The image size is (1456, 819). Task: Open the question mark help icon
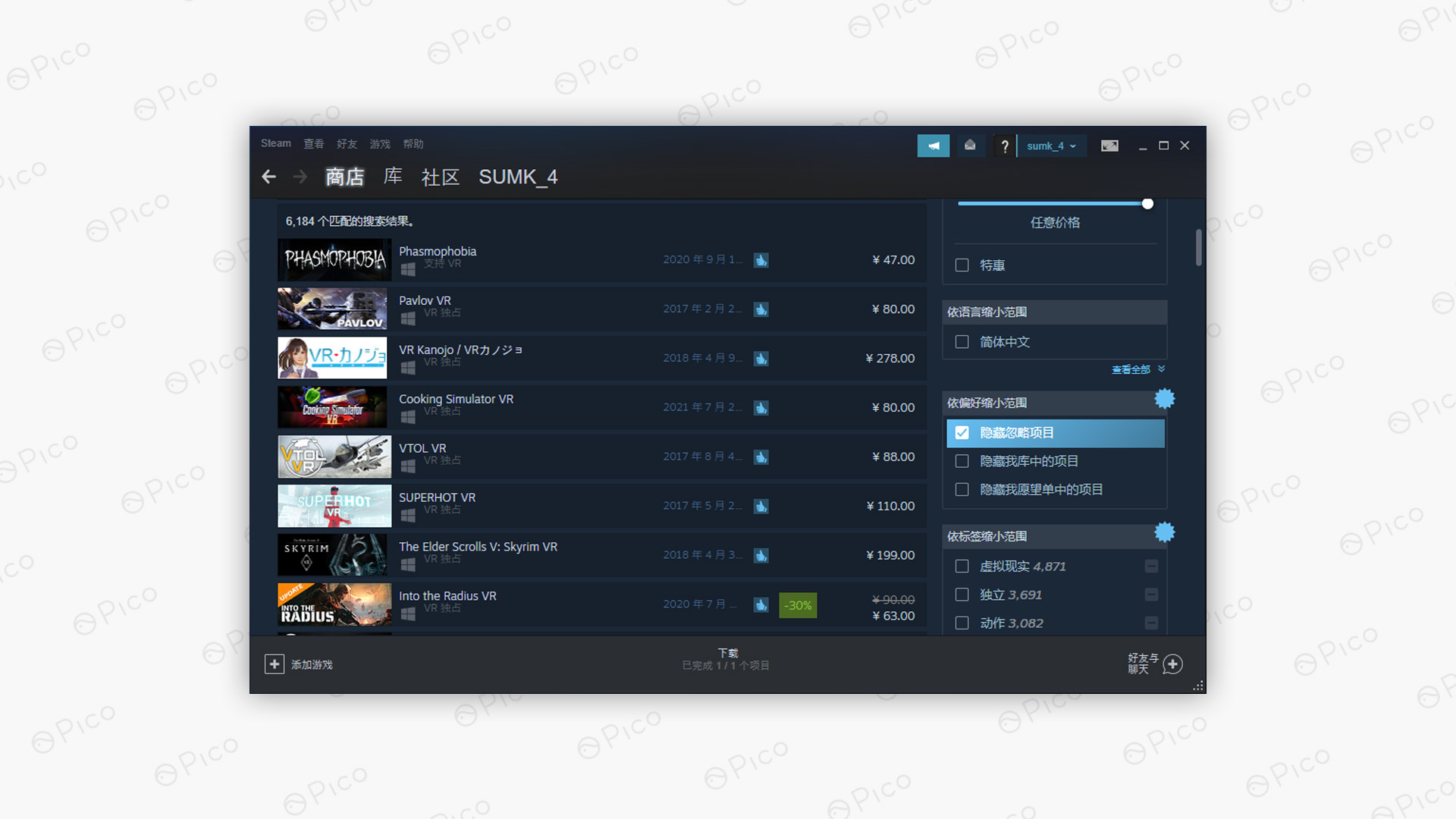point(1004,146)
